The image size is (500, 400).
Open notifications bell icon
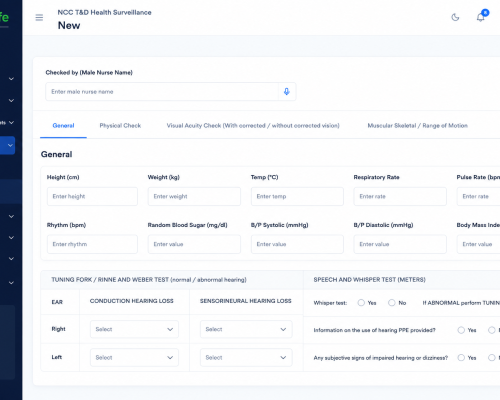point(480,17)
